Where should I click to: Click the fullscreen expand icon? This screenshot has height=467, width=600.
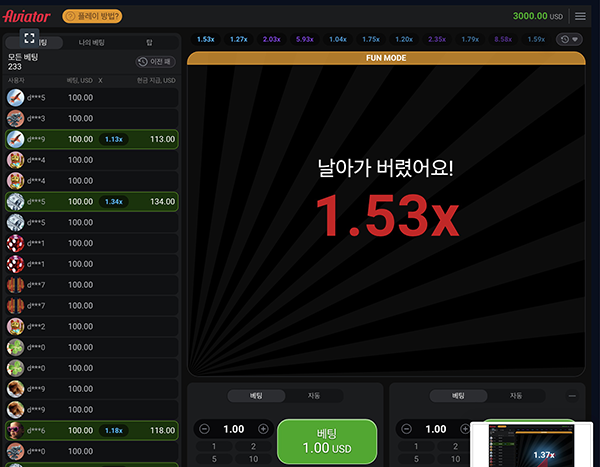[x=30, y=37]
